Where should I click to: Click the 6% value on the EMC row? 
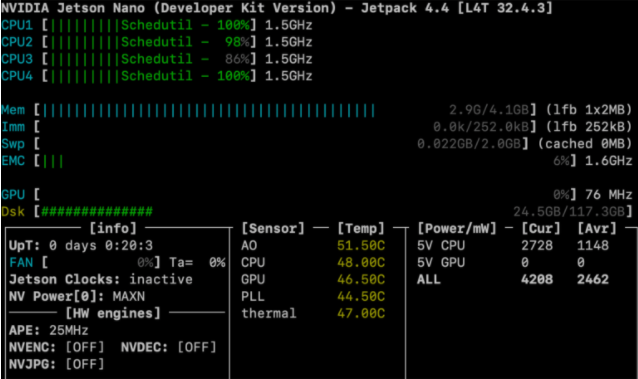pyautogui.click(x=561, y=161)
